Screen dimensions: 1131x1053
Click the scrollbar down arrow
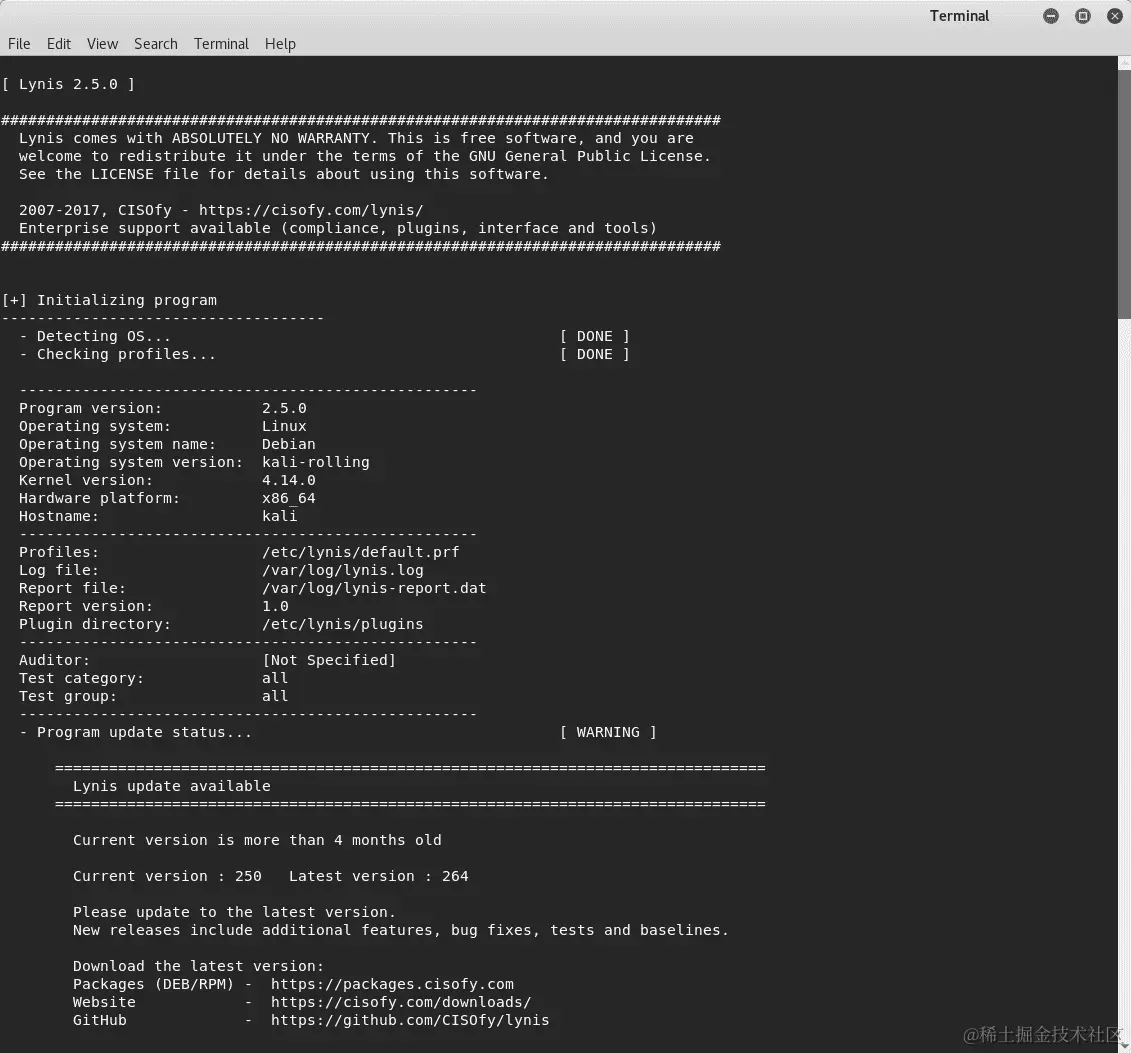pos(1124,1046)
